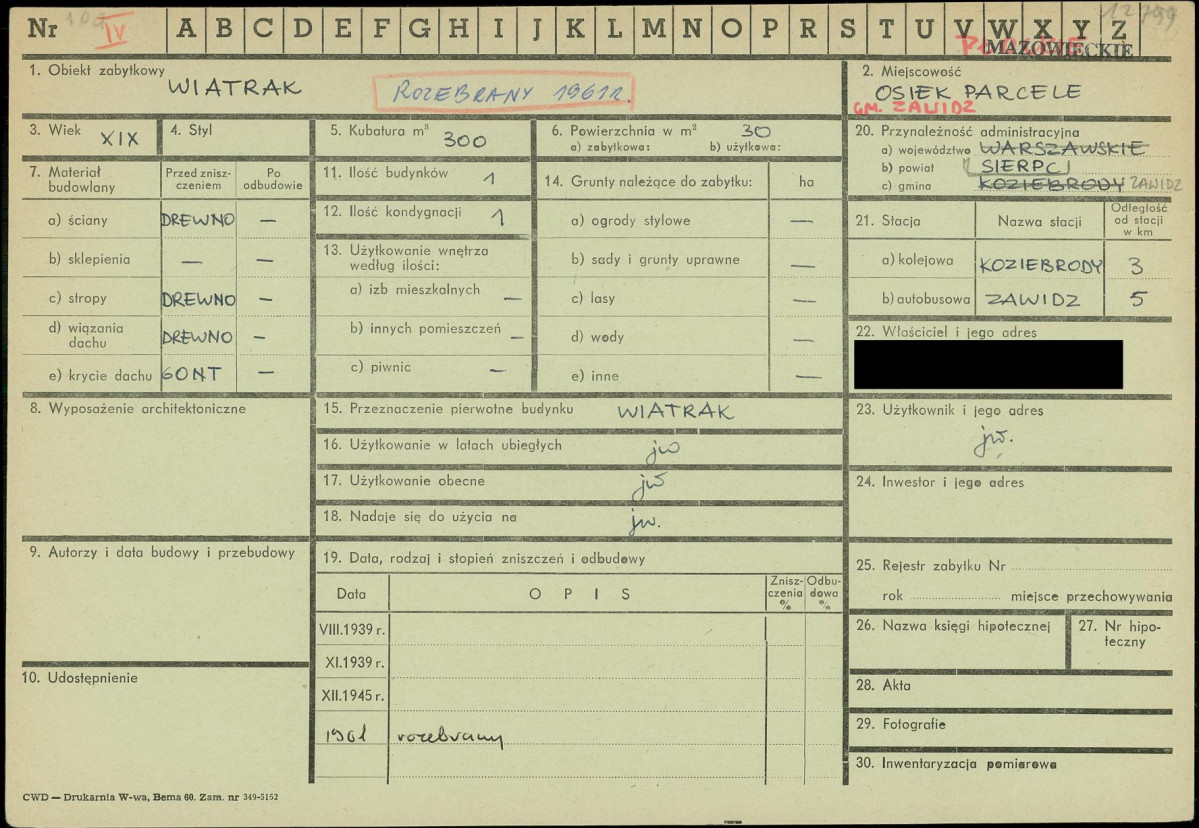1199x828 pixels.
Task: Click 'GONT' roof covering entry
Action: point(191,375)
